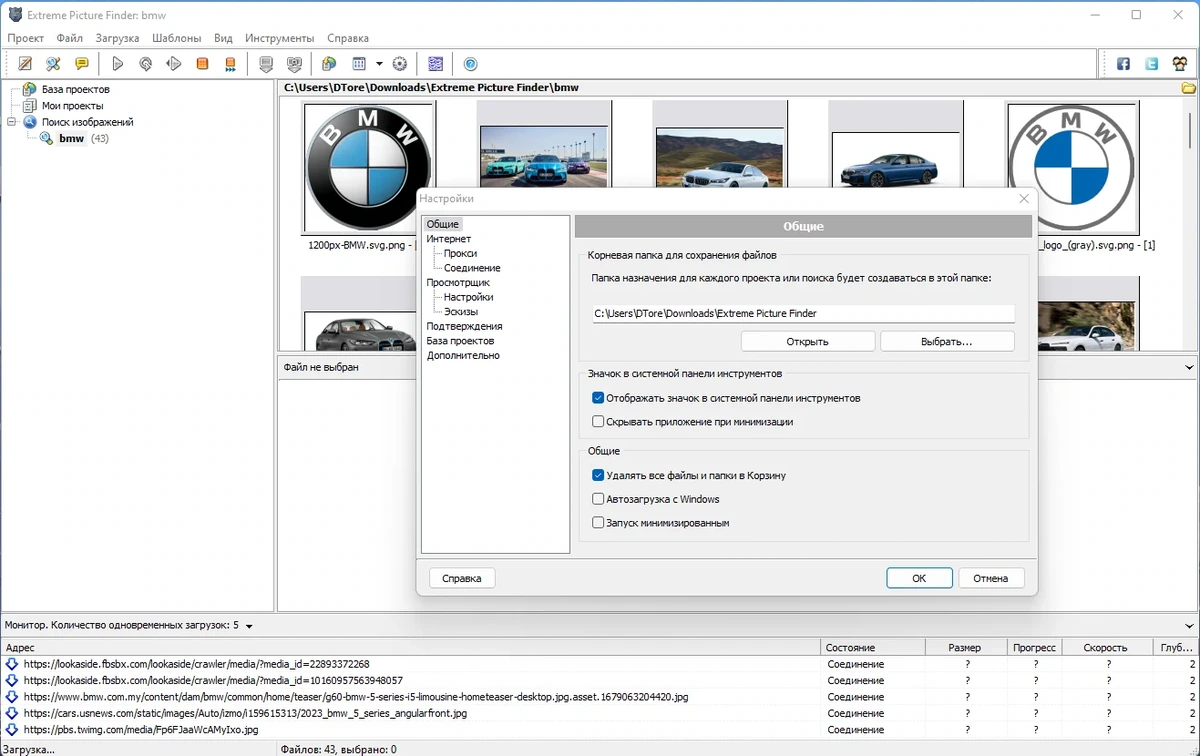Click the Скорость column header
Screen dimensions: 1200x756
click(1107, 648)
